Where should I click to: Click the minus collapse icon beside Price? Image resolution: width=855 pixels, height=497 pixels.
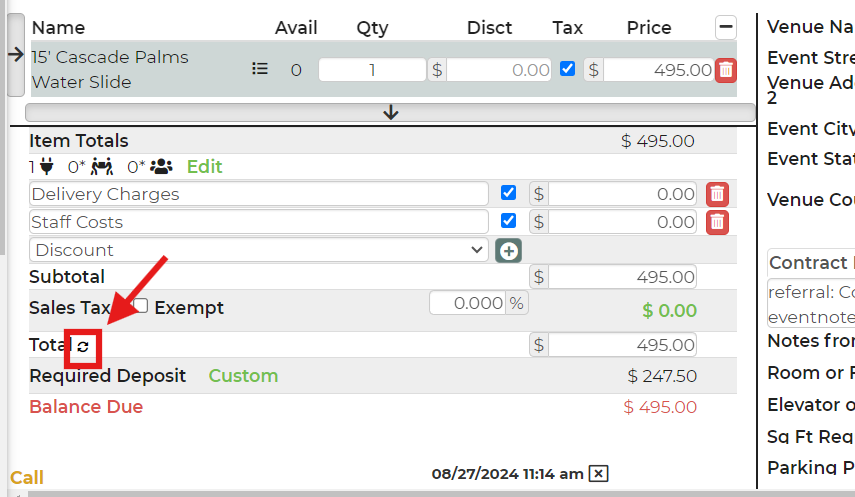(x=726, y=27)
